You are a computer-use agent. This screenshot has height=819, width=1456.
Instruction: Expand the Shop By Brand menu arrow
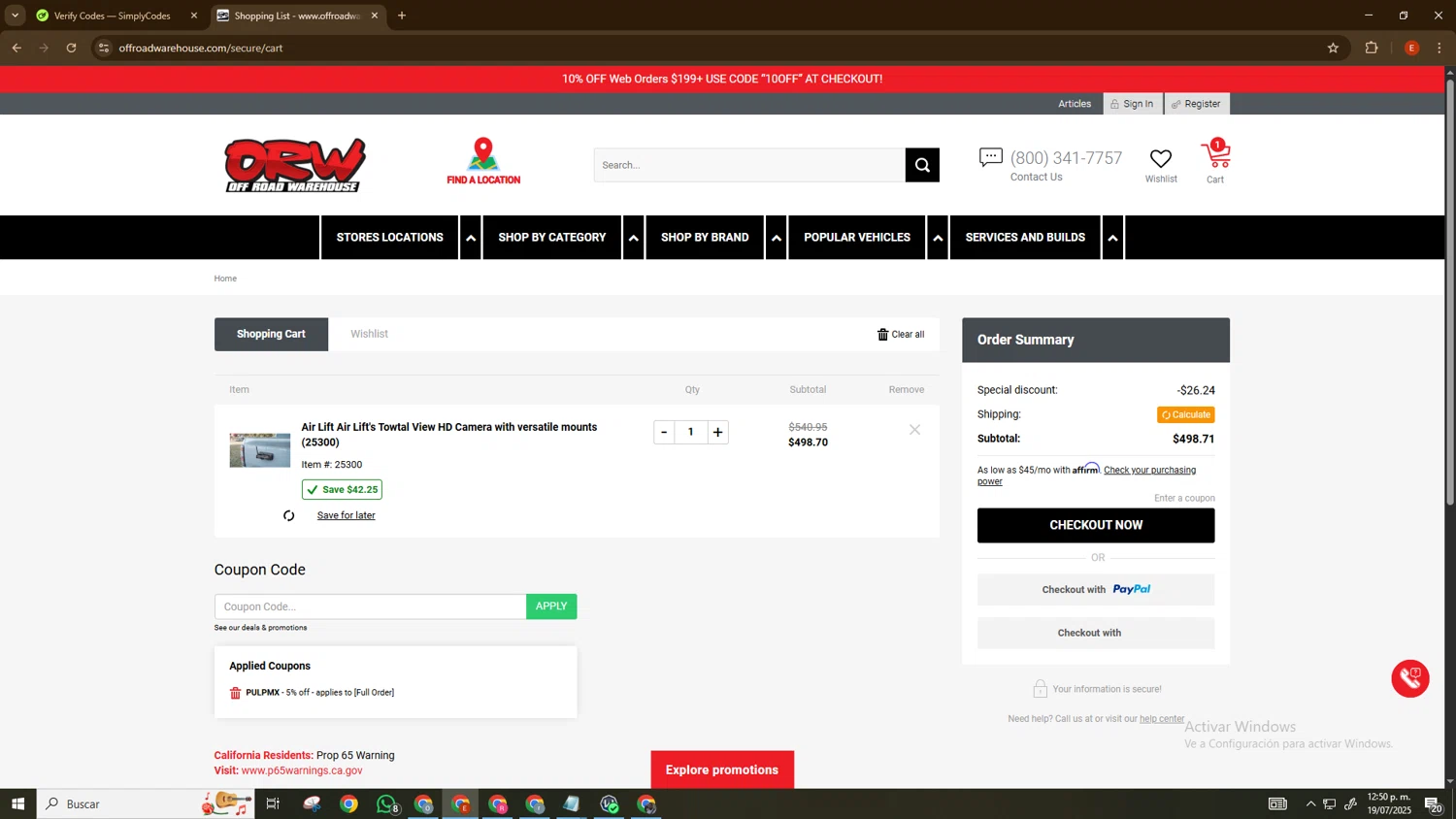(x=777, y=238)
